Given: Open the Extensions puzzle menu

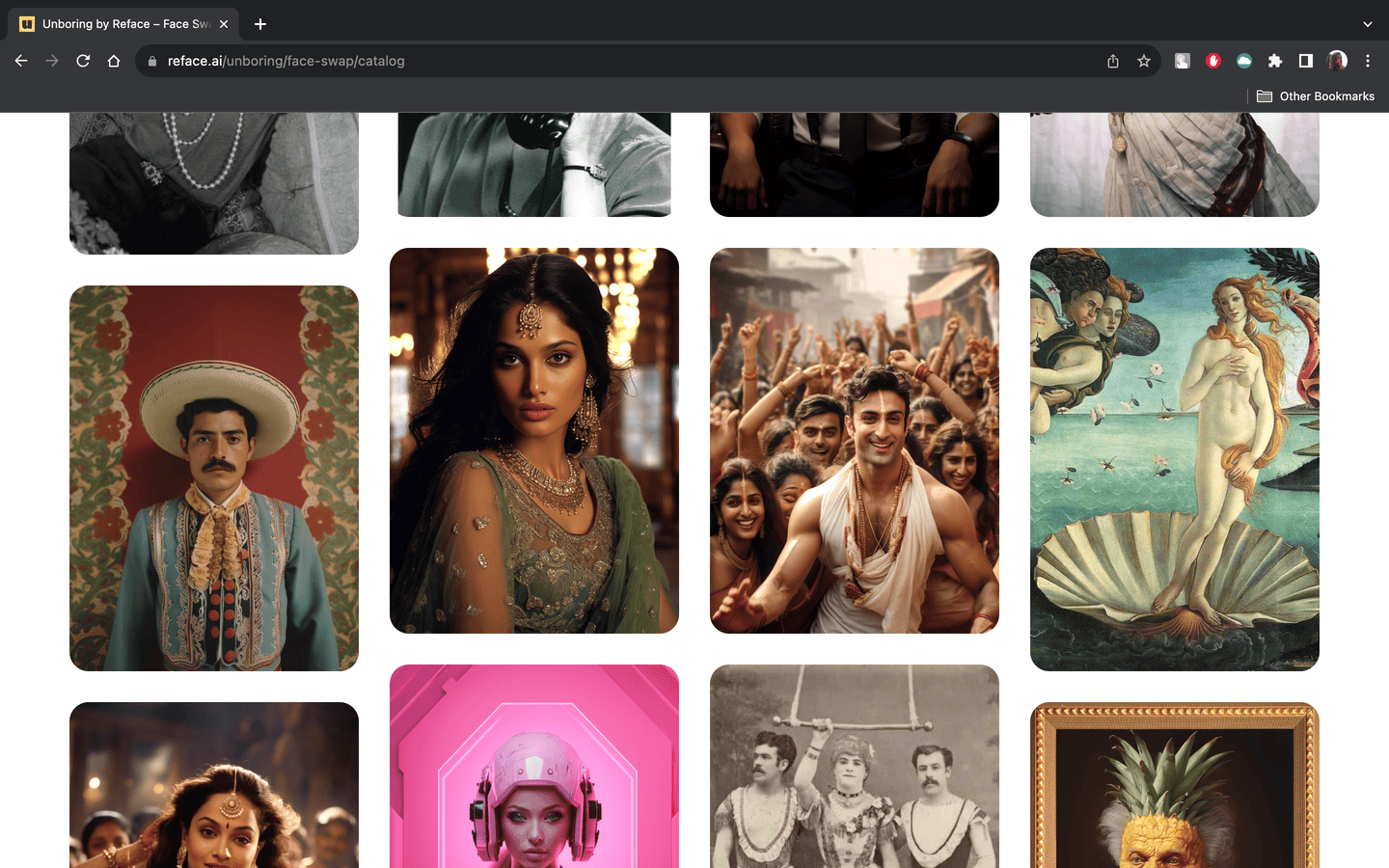Looking at the screenshot, I should [x=1275, y=61].
